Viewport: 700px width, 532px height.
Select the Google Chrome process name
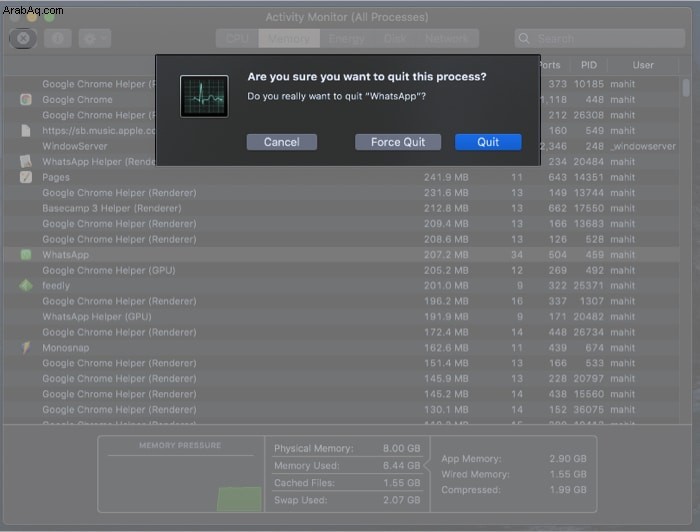pos(77,100)
